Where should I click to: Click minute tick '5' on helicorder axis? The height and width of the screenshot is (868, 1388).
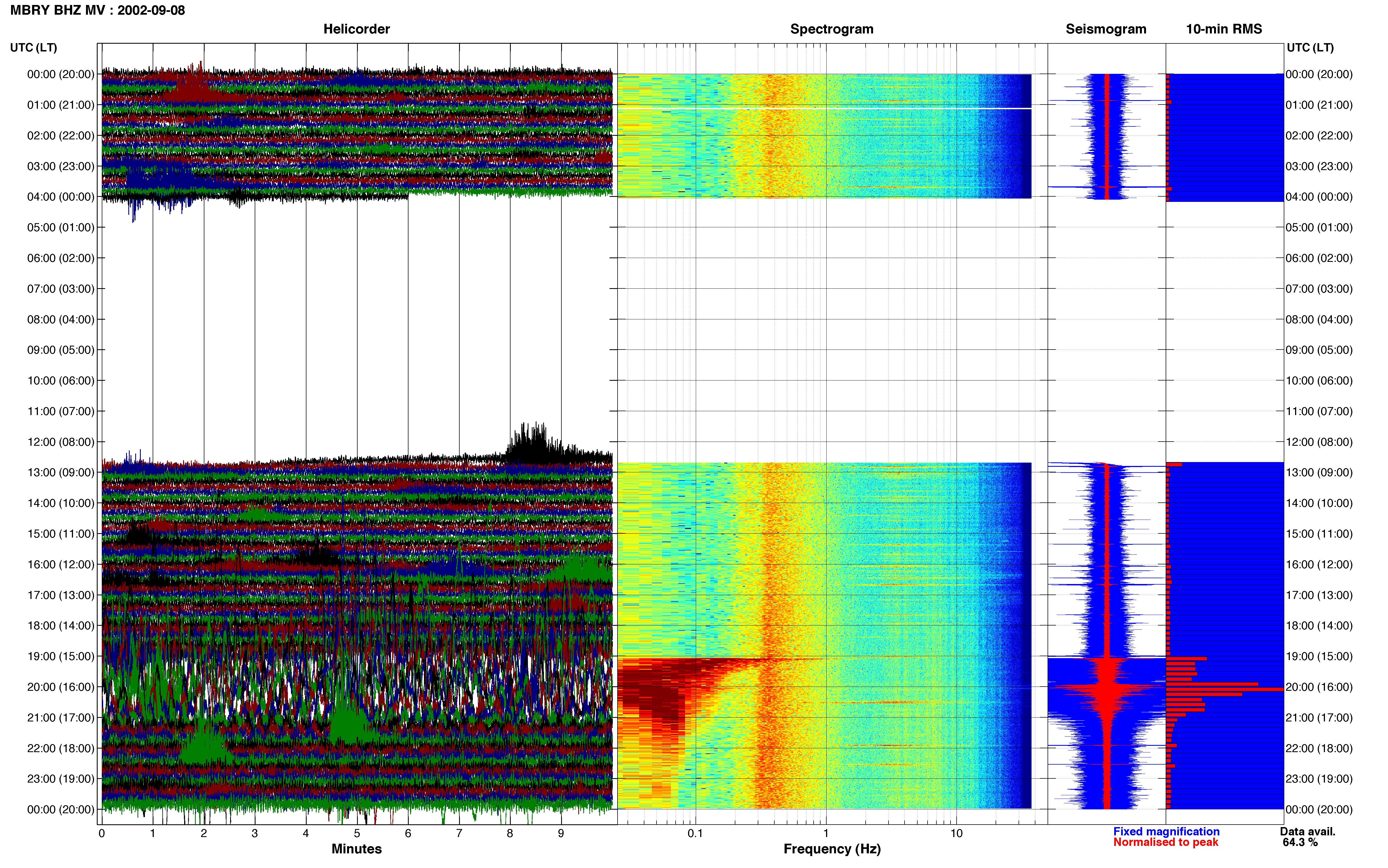(x=357, y=833)
